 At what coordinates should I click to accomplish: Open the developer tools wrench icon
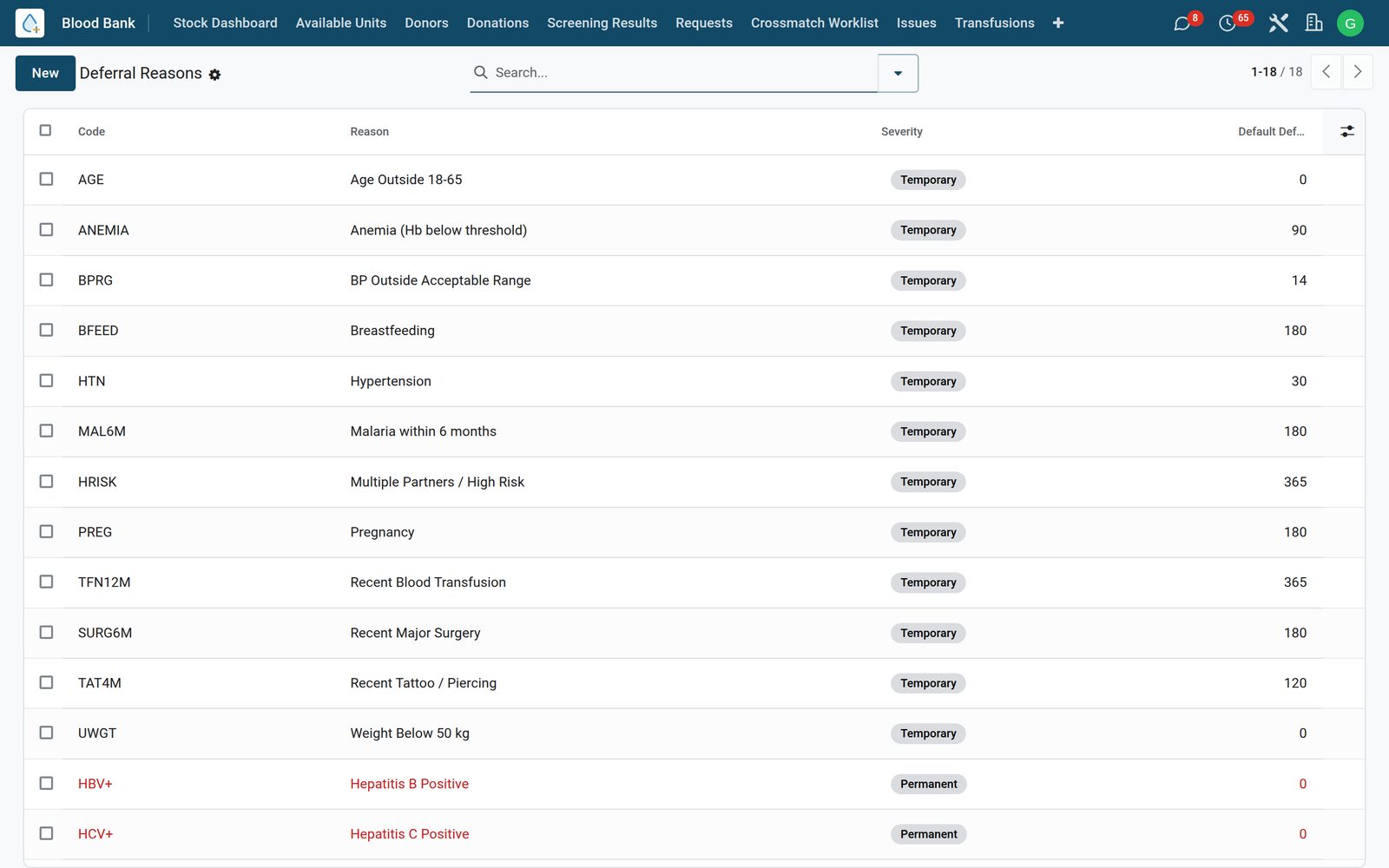[x=1278, y=23]
